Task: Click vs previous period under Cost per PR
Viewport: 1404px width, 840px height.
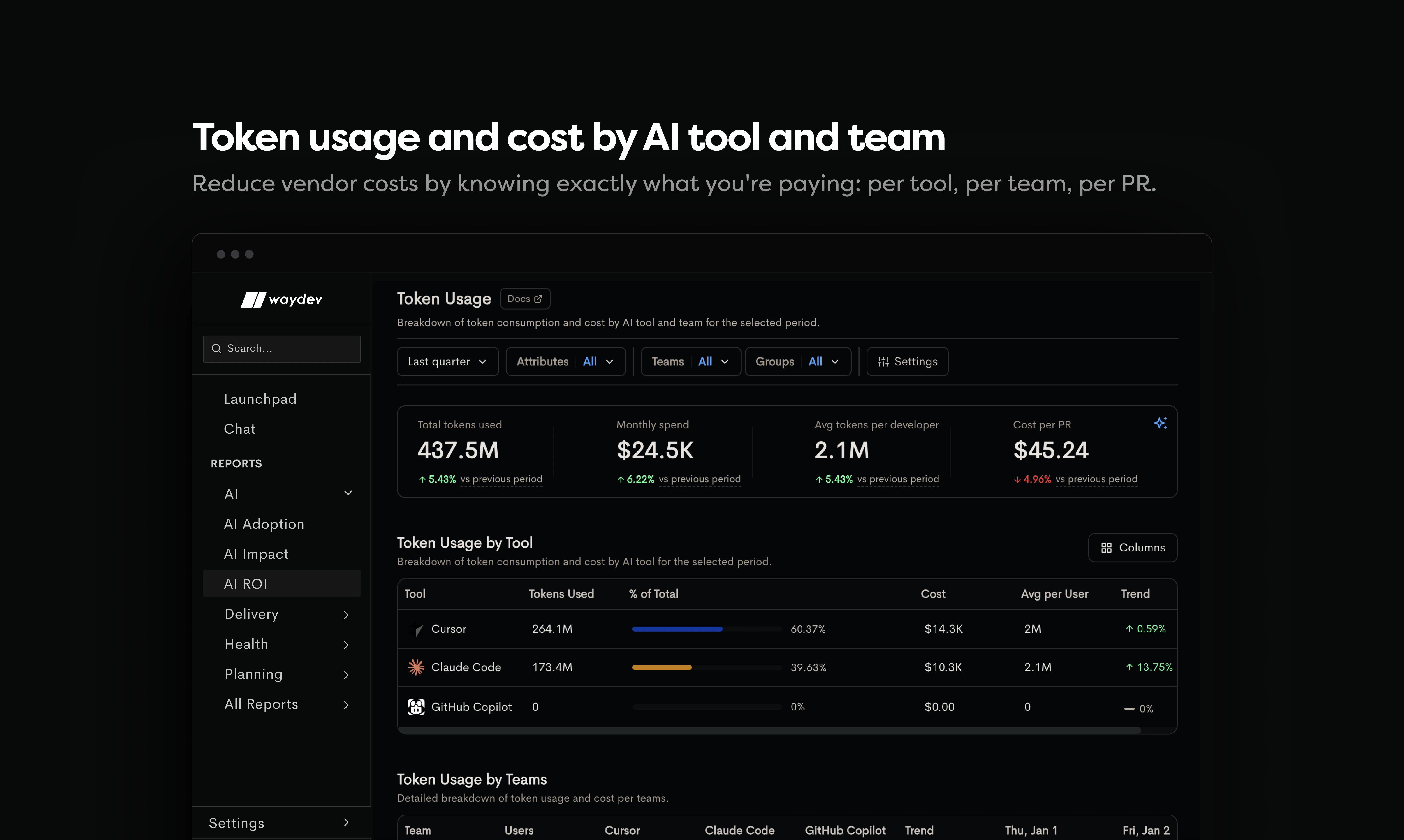Action: pyautogui.click(x=1096, y=479)
